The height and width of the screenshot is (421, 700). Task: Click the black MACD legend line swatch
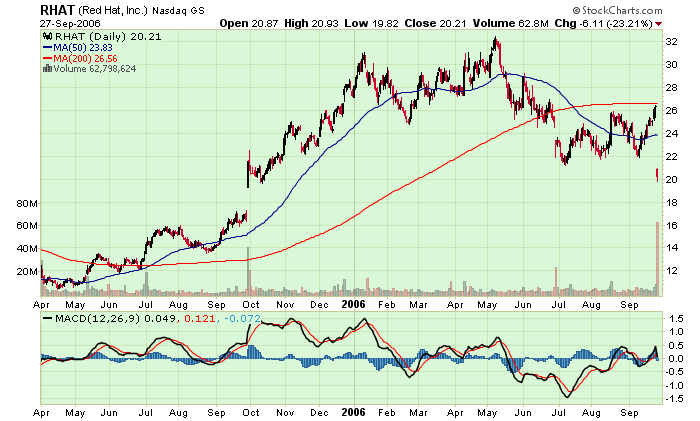click(x=47, y=319)
